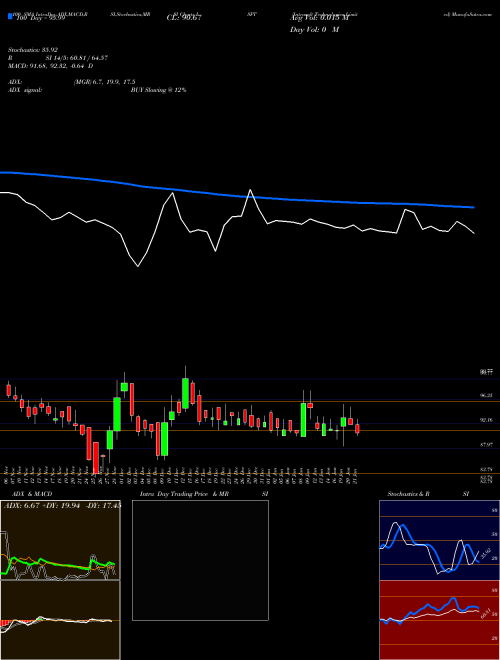Click the 'MACD: 91.68, 92.32, -0.64 D' line
The height and width of the screenshot is (660, 500).
tap(51, 66)
